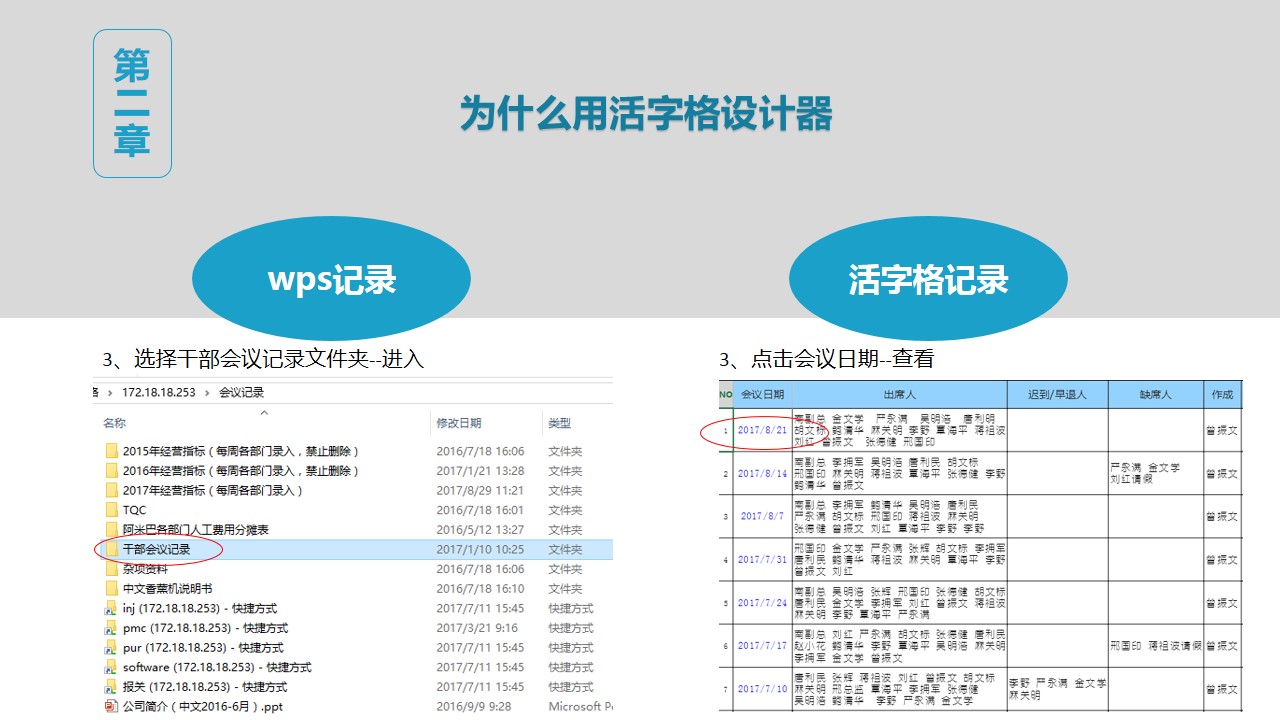Sort by the 修改日期 column header
The image size is (1280, 720).
click(459, 424)
